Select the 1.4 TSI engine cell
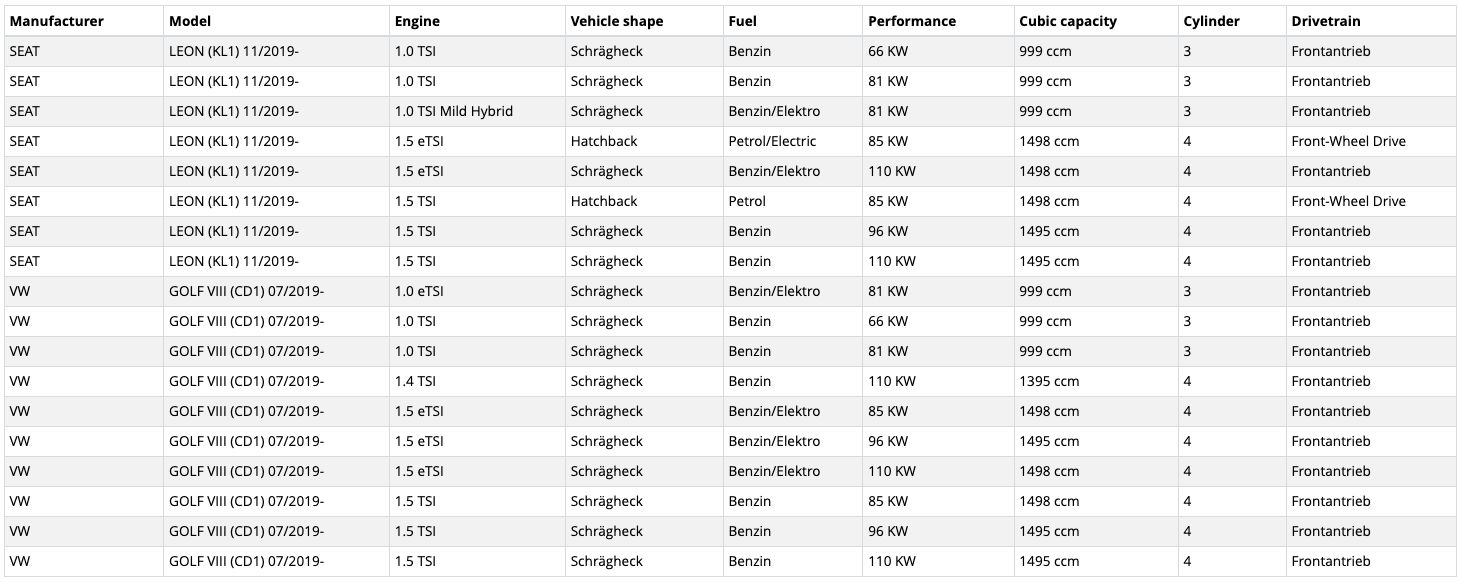This screenshot has width=1459, height=583. pos(415,381)
